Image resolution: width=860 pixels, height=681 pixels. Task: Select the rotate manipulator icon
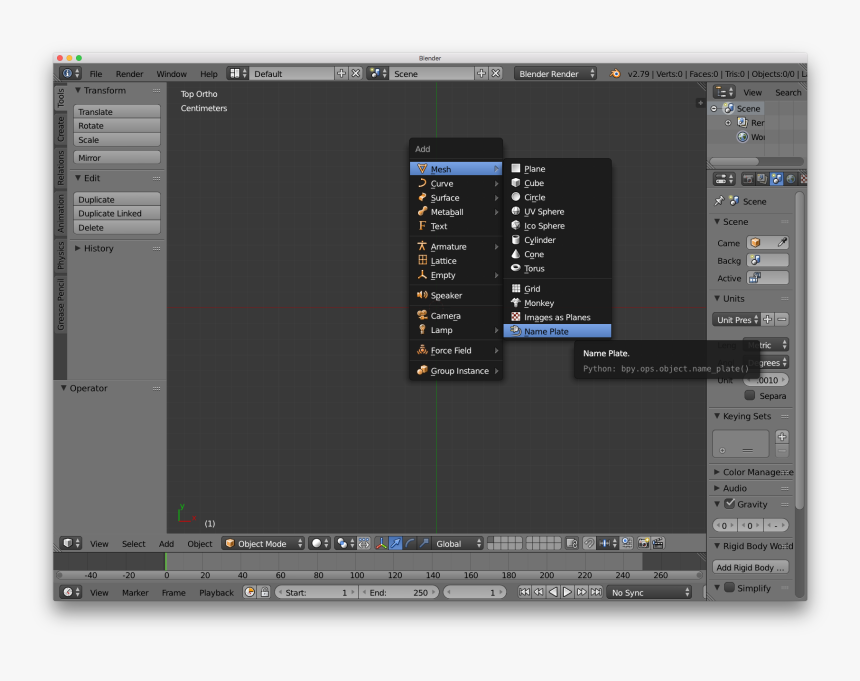pyautogui.click(x=410, y=543)
